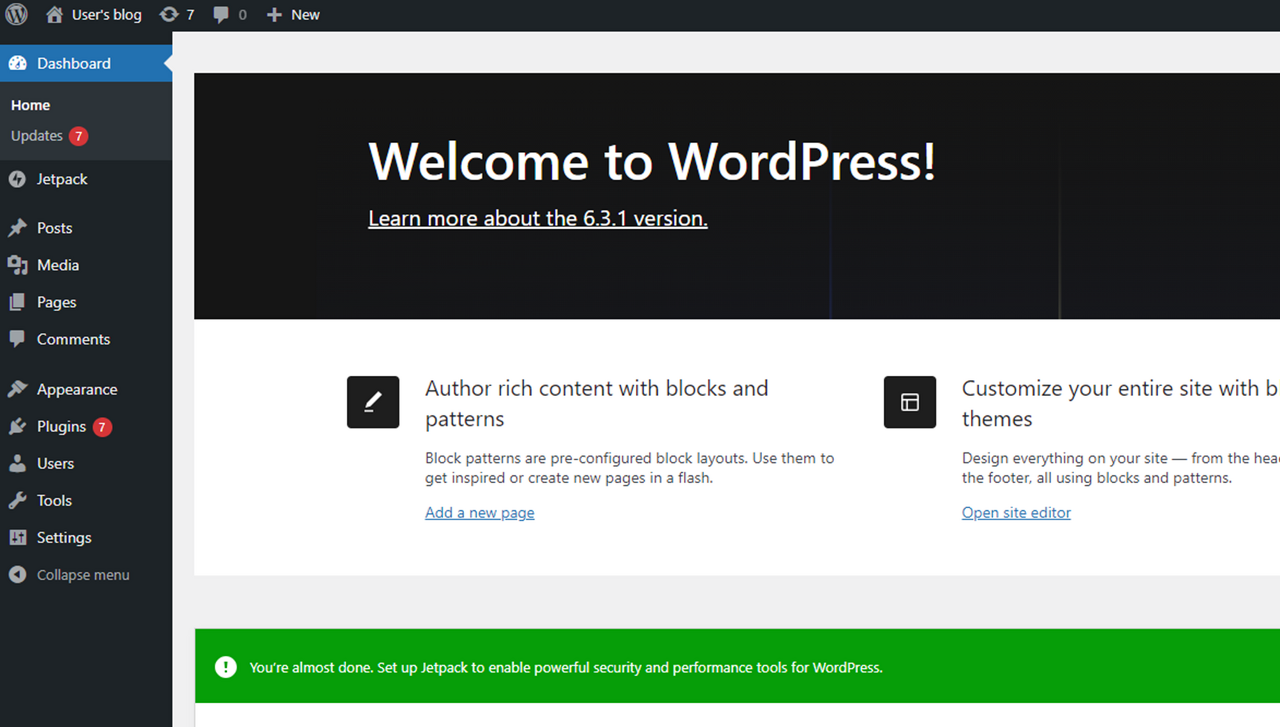Collapse the admin sidebar menu text

click(83, 575)
